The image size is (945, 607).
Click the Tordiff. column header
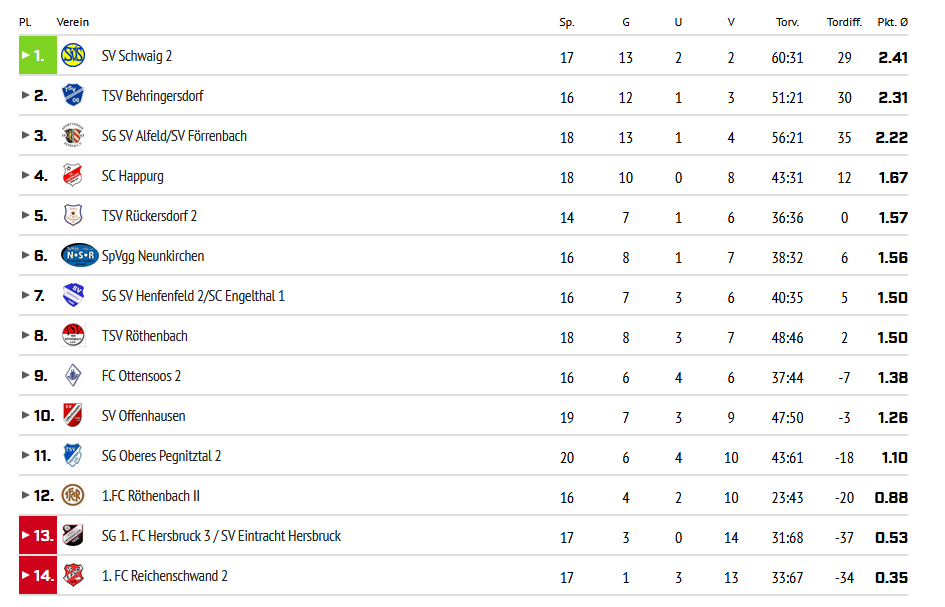[844, 22]
